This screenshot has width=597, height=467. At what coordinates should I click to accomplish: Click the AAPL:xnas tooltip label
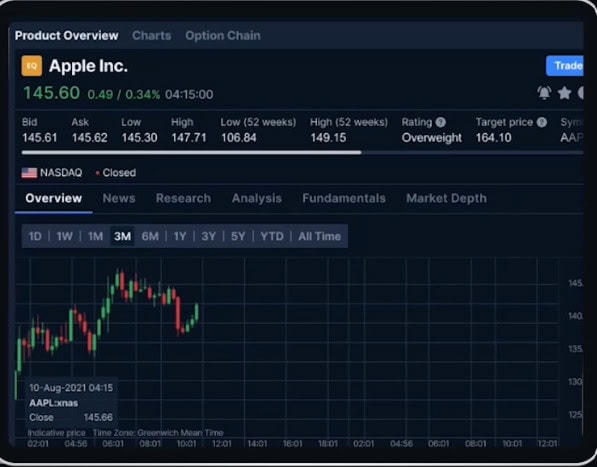click(53, 403)
